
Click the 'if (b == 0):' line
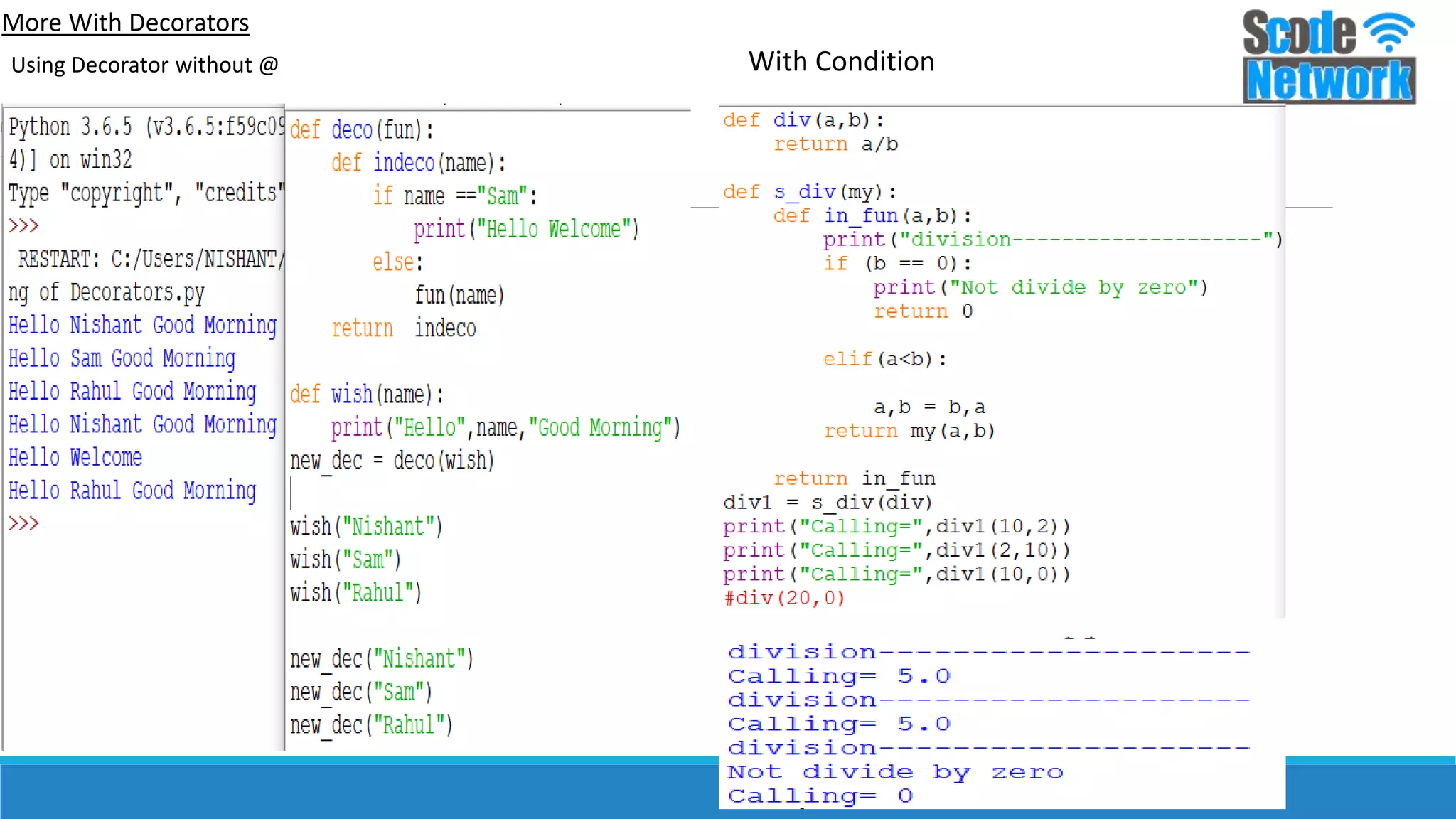pos(898,264)
